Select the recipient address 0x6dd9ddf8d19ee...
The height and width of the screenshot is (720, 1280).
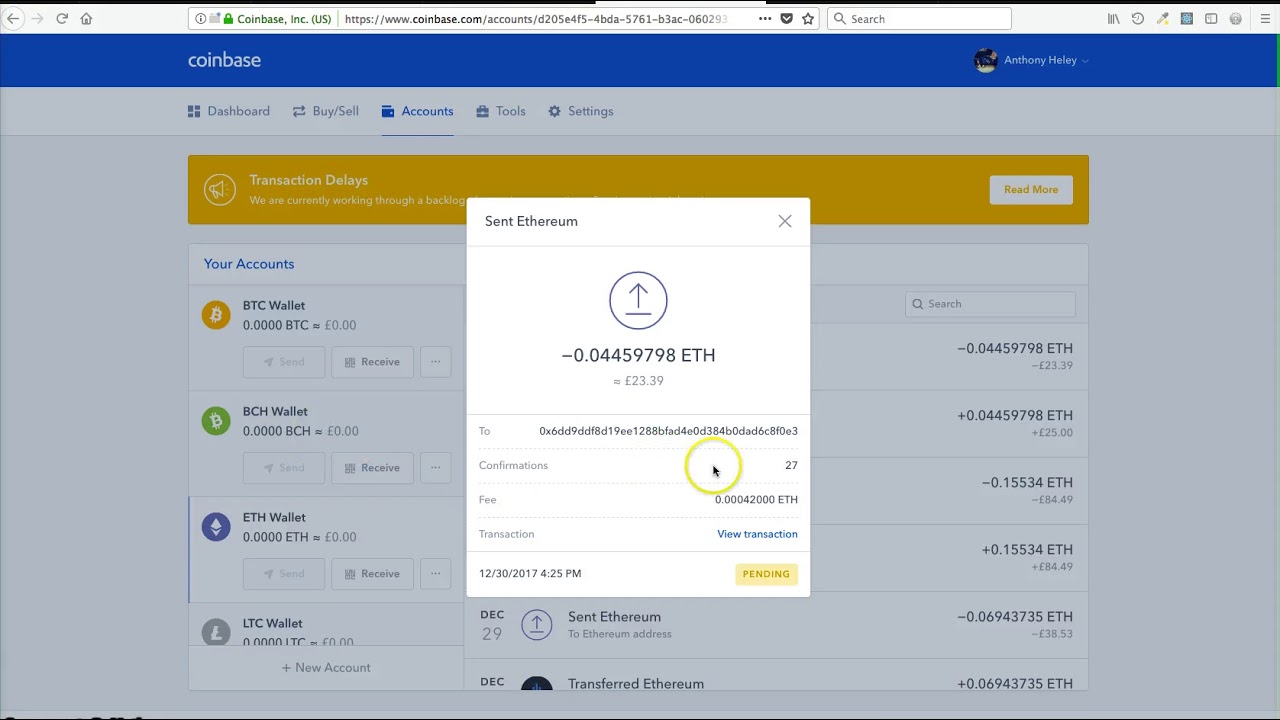tap(668, 431)
